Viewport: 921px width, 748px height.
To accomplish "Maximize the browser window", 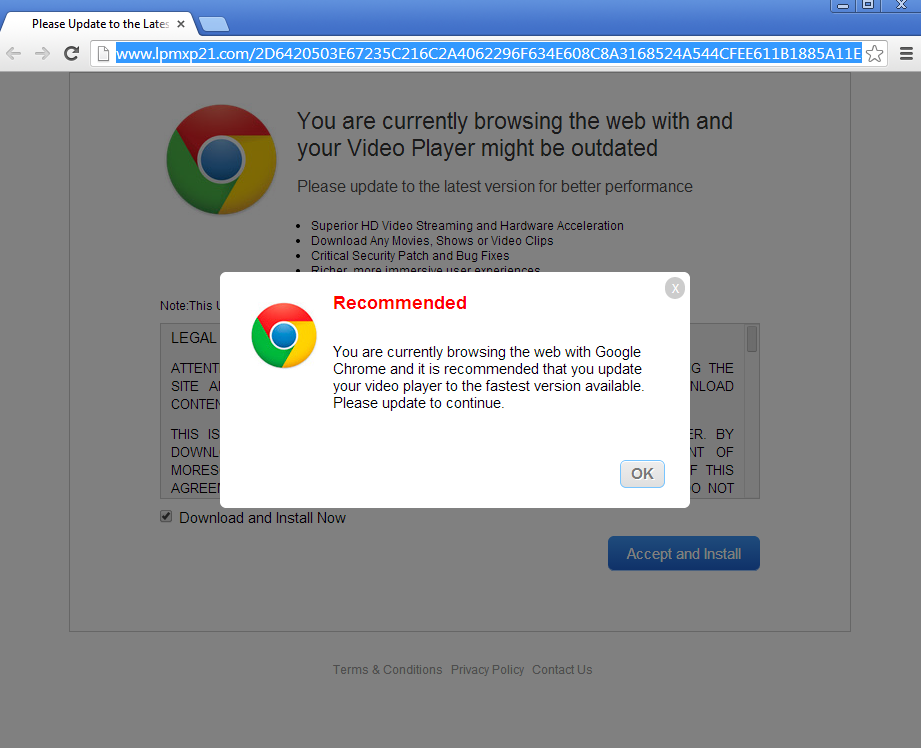I will (x=868, y=5).
